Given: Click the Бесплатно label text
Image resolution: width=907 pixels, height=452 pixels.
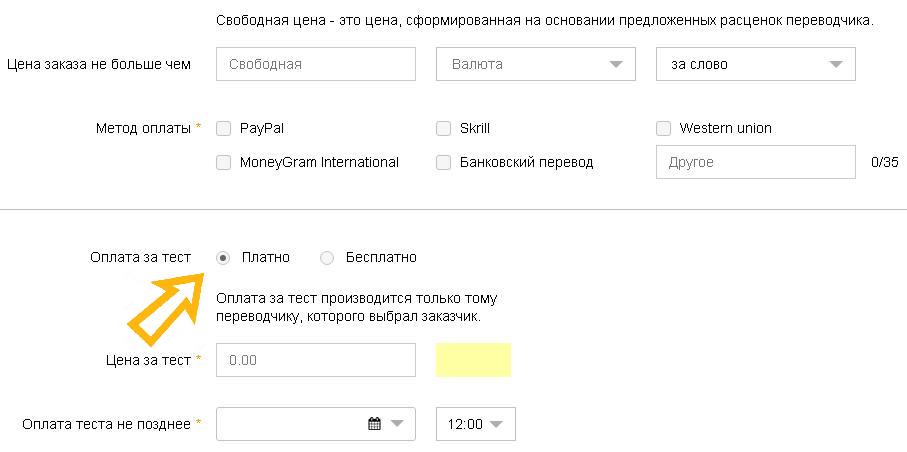Looking at the screenshot, I should click(381, 257).
